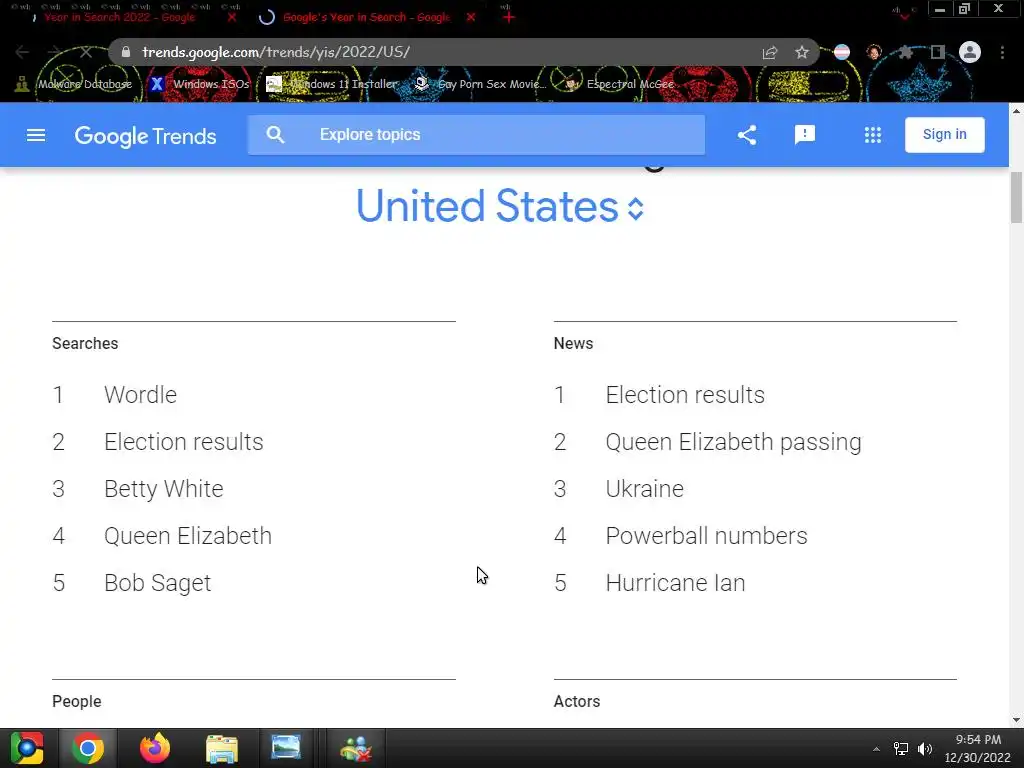Click the colored flag extension icon

pos(842,52)
